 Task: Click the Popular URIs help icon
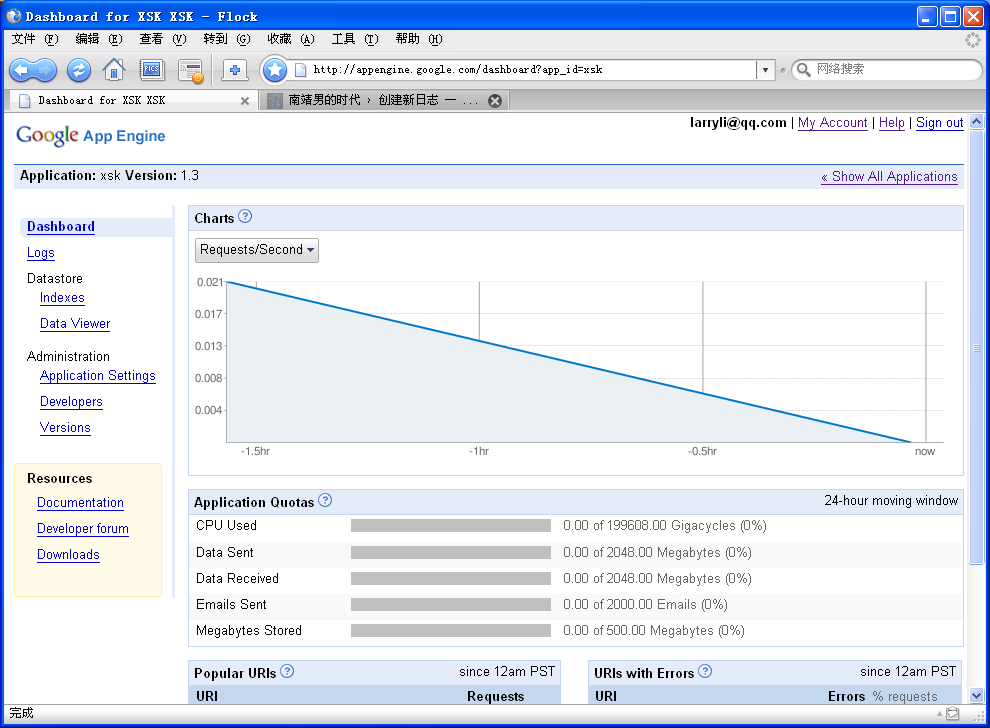point(287,671)
